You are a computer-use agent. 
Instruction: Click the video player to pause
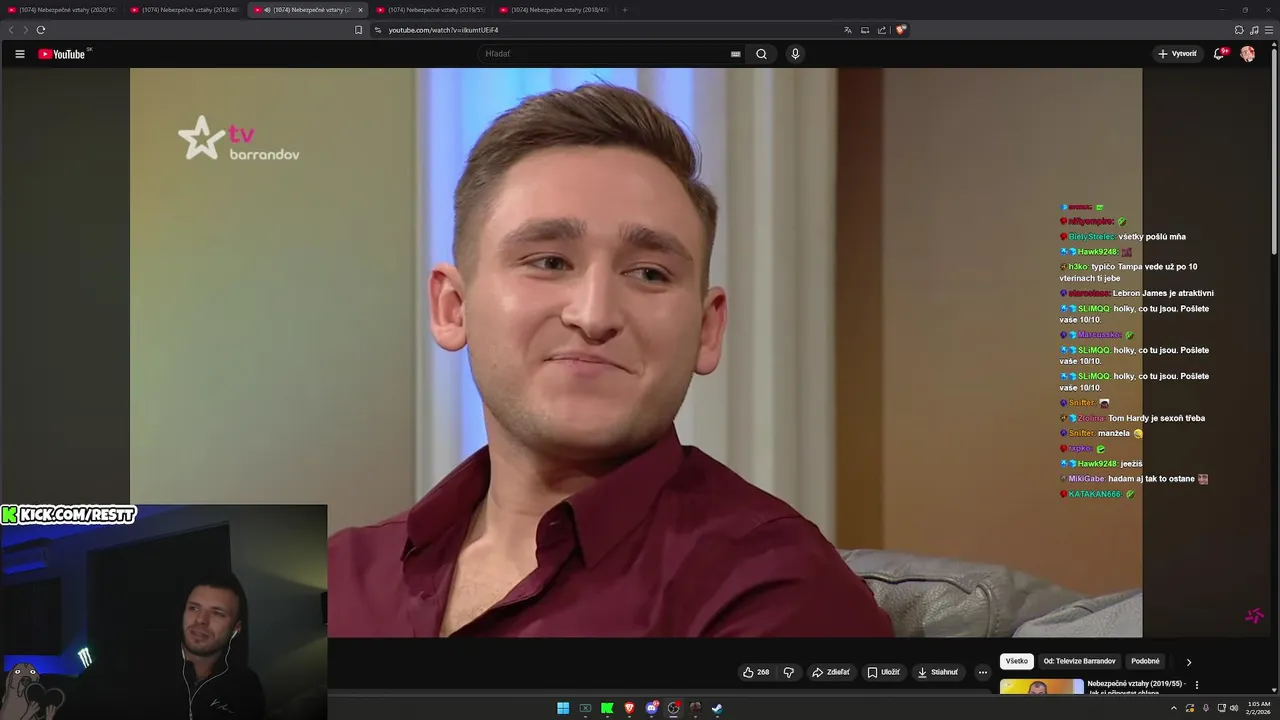[x=636, y=352]
